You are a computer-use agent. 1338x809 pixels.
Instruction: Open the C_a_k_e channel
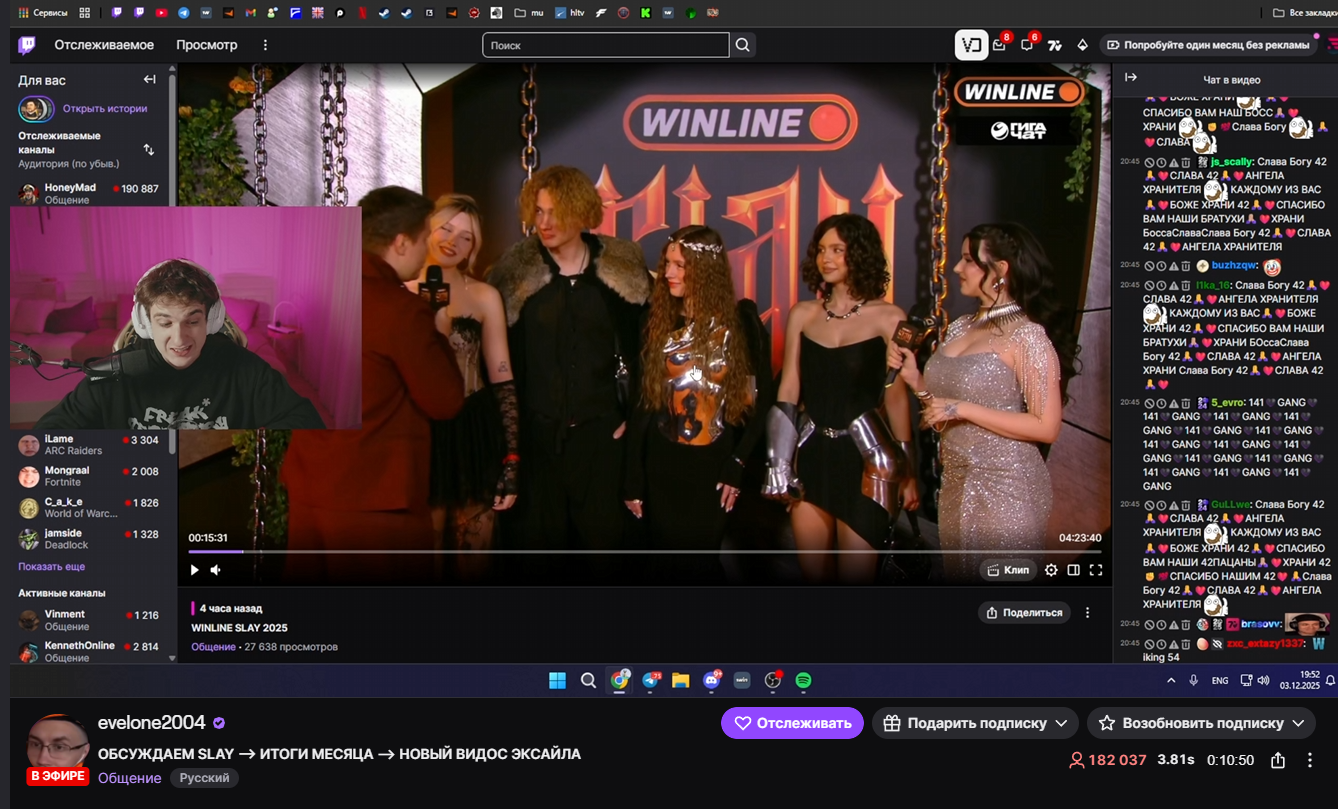coord(88,508)
